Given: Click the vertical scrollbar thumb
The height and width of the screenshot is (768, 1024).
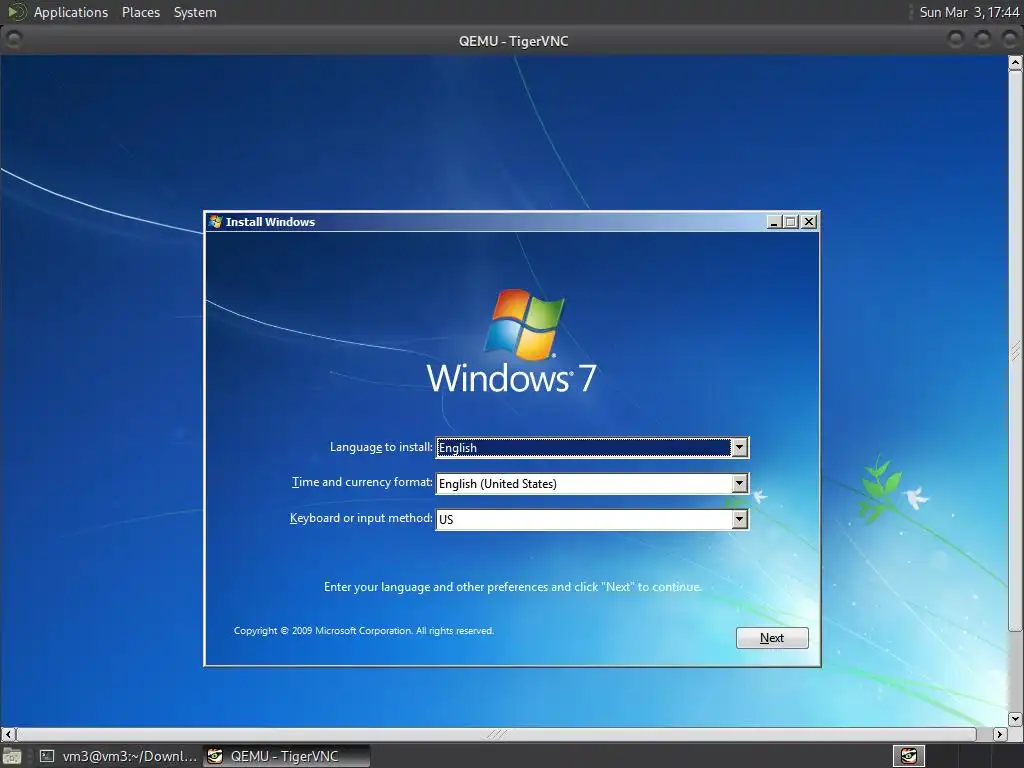Looking at the screenshot, I should pos(1016,351).
